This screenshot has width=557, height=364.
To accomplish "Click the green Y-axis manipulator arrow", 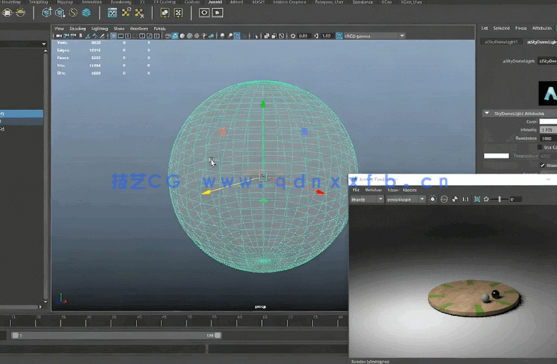I will pyautogui.click(x=263, y=104).
